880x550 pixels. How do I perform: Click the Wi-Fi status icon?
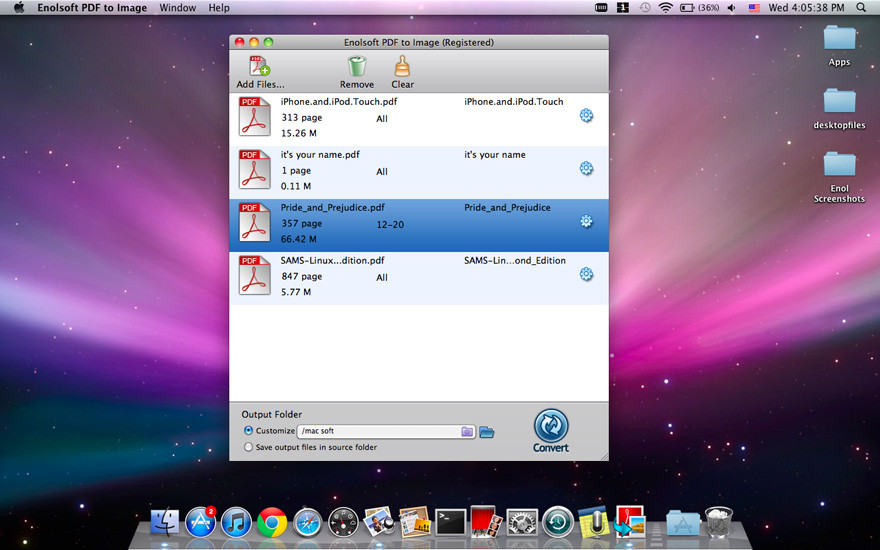[x=666, y=8]
